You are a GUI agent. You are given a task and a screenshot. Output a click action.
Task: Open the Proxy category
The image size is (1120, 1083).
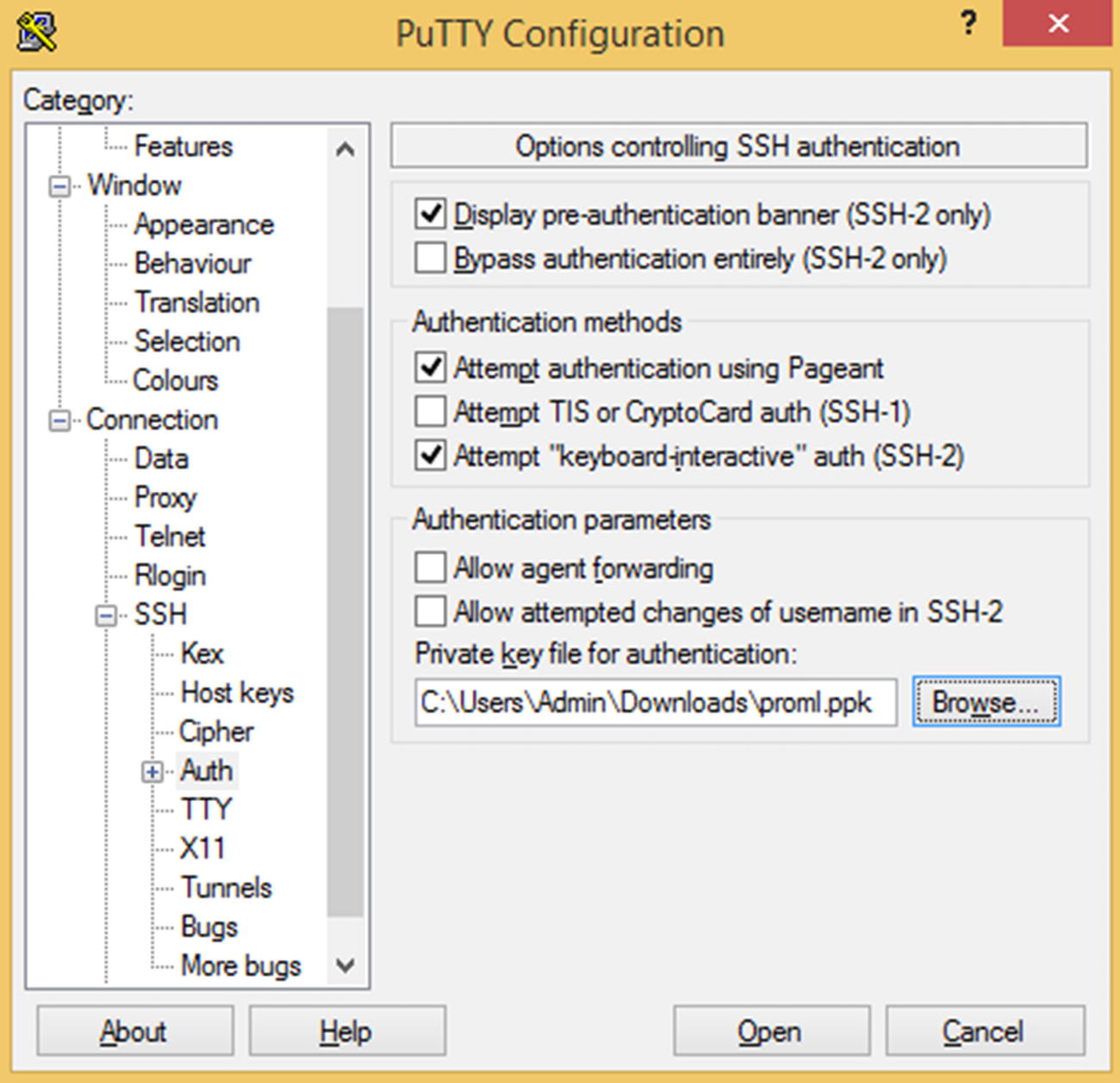click(165, 497)
